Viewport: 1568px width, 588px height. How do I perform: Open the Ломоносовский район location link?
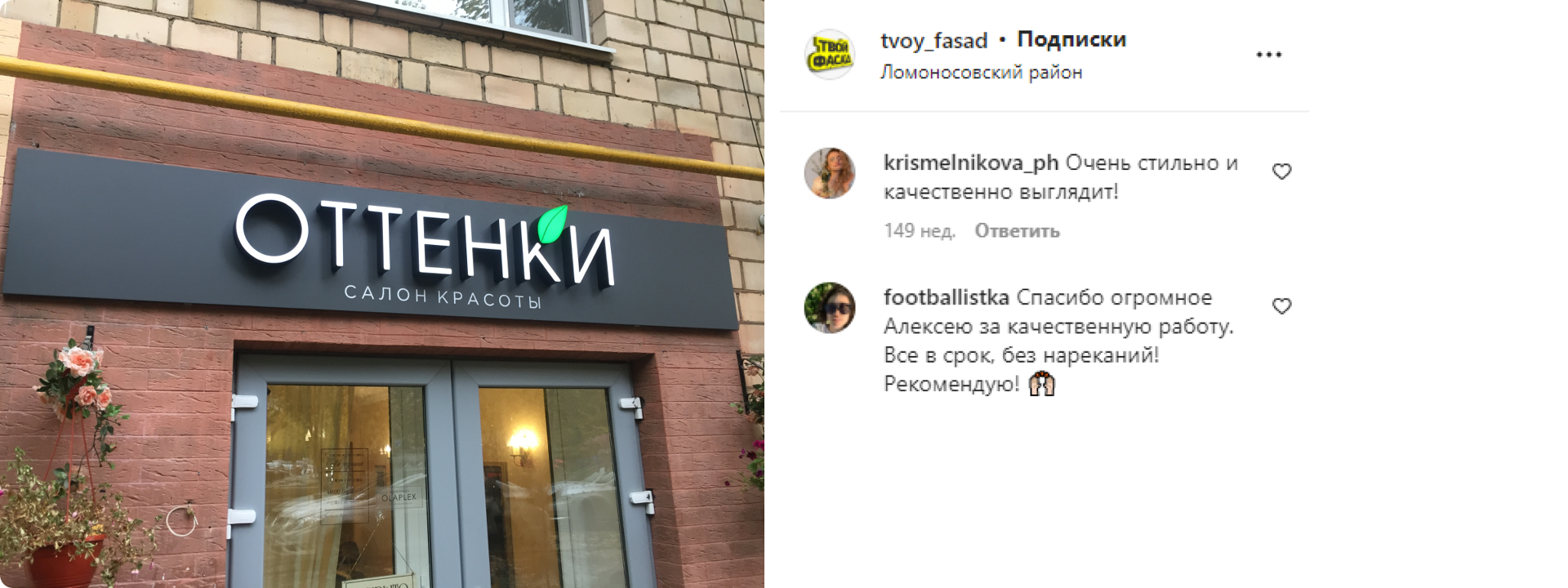pyautogui.click(x=981, y=72)
